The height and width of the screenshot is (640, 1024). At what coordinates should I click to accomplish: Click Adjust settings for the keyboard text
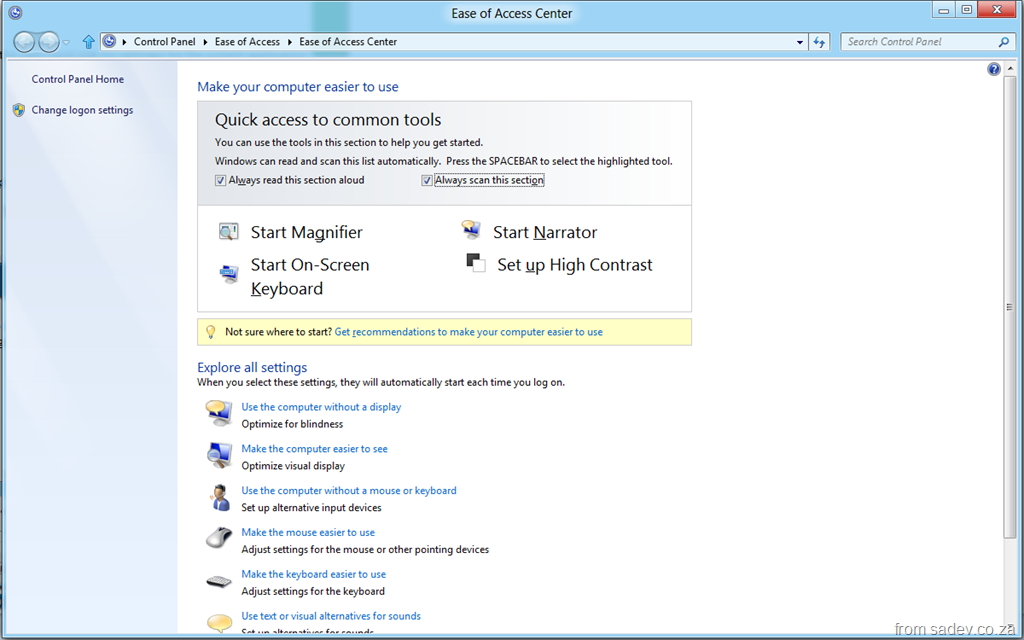click(x=313, y=591)
